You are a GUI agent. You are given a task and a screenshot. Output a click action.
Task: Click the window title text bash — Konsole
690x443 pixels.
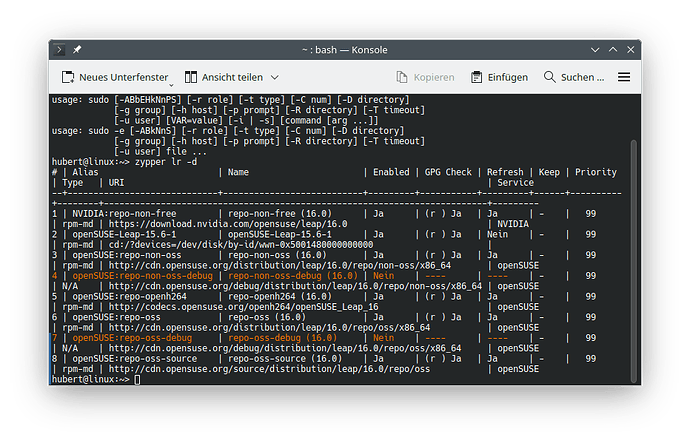[x=344, y=49]
